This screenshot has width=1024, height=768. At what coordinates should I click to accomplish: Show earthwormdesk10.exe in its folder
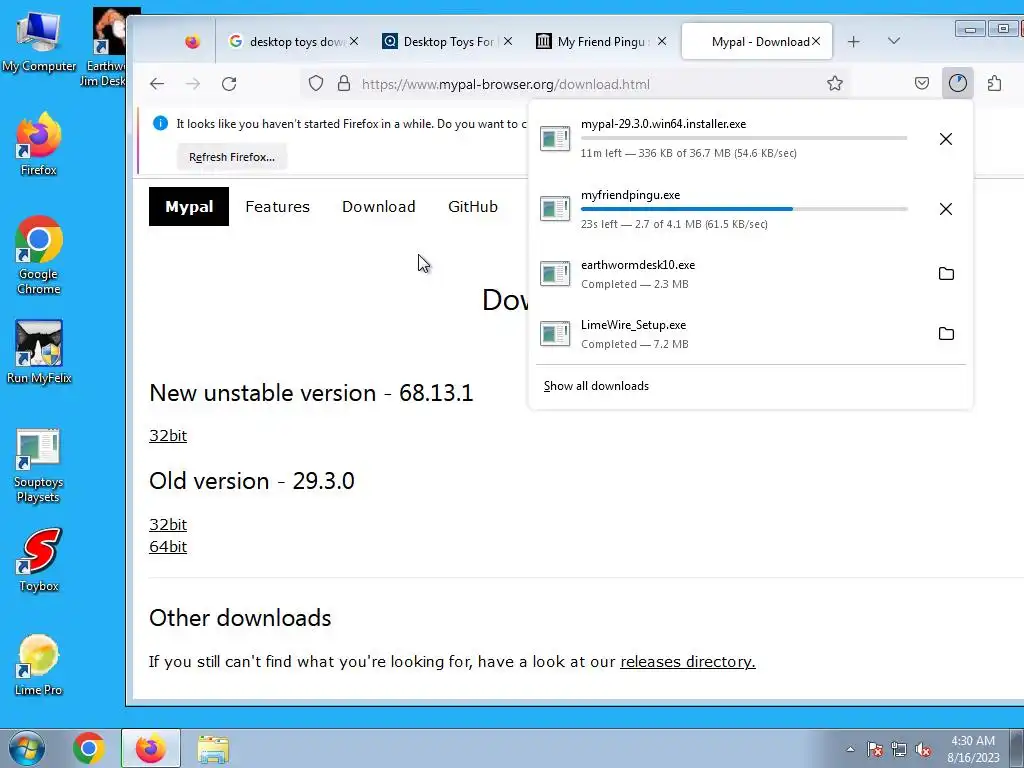tap(946, 274)
